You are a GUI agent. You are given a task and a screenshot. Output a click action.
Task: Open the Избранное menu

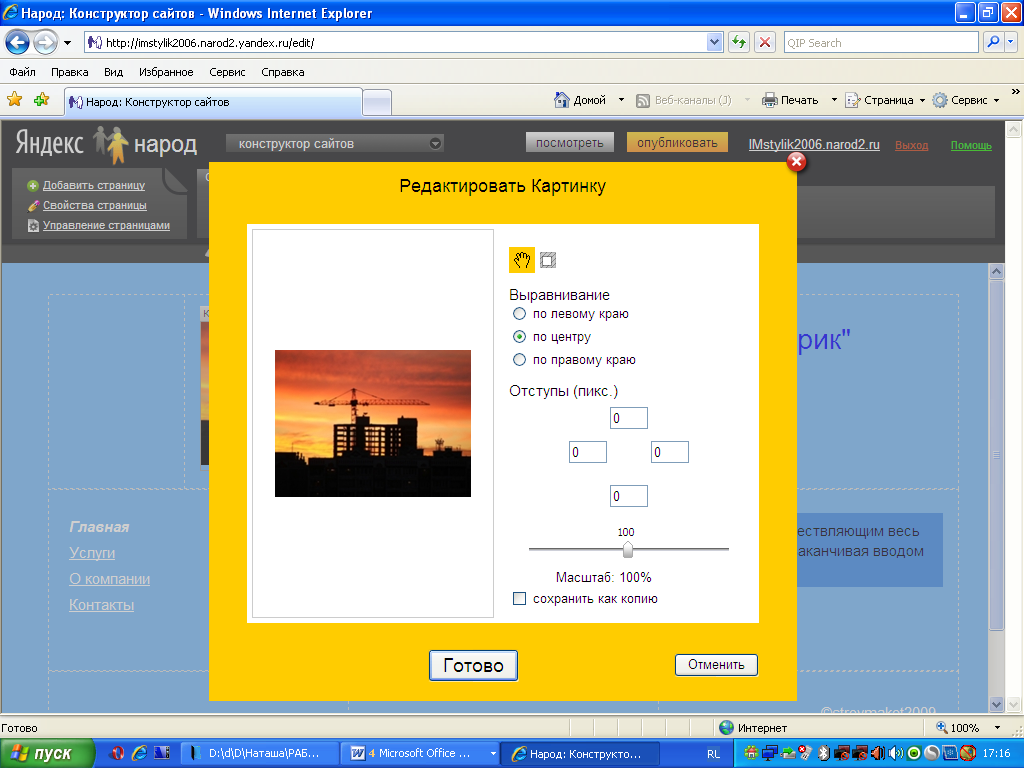[166, 72]
